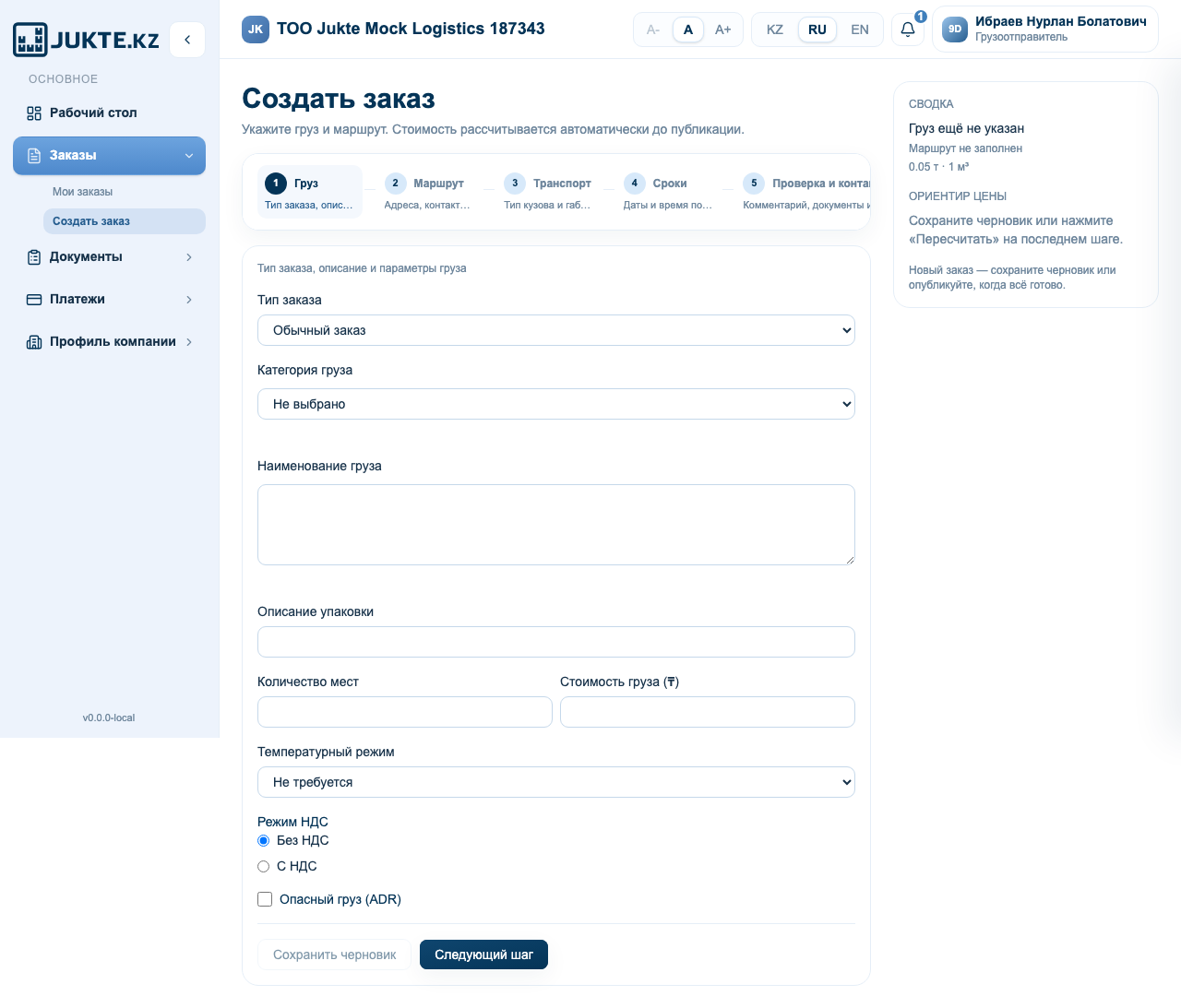Click the step 5 circle for Проверка
Screen dimensions: 1181x1008
(754, 183)
